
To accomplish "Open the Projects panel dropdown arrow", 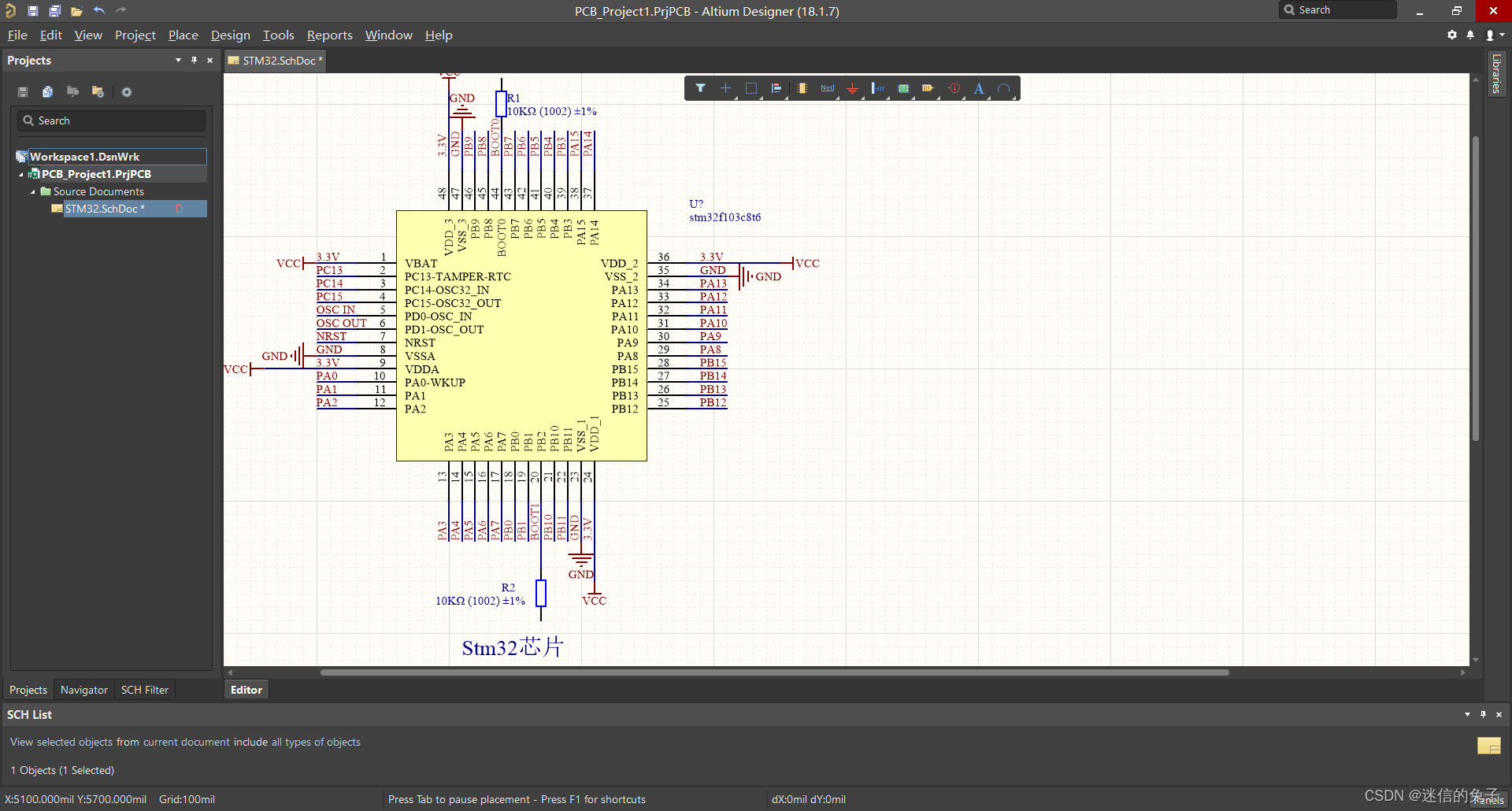I will 178,61.
